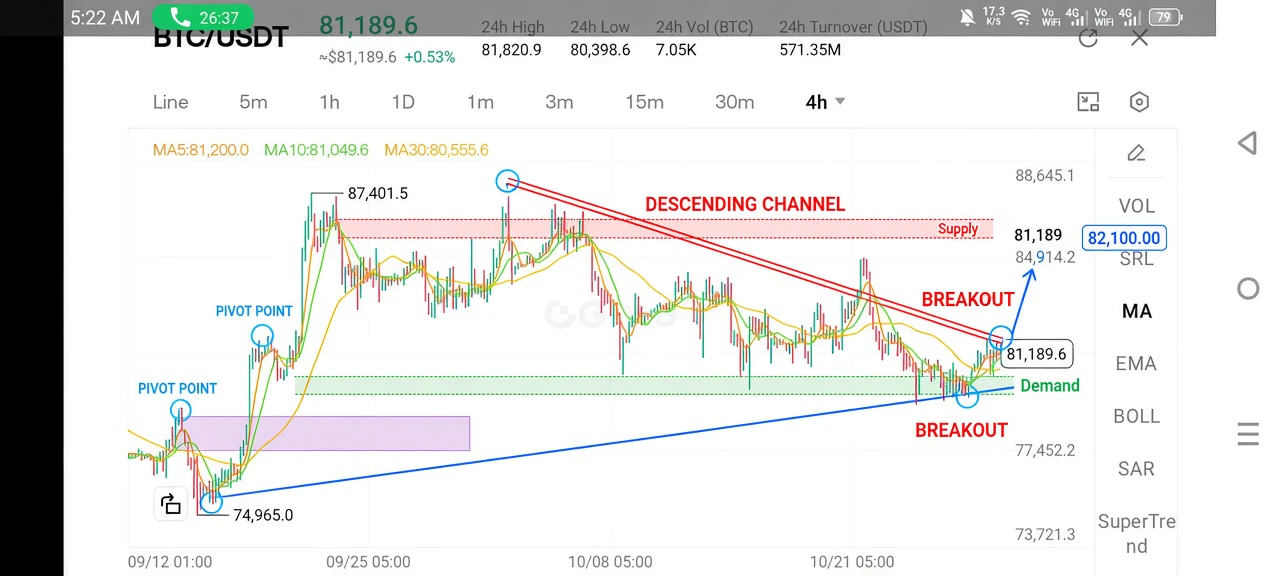Switch to Line chart tab
Screen dimensions: 1280x576
170,102
